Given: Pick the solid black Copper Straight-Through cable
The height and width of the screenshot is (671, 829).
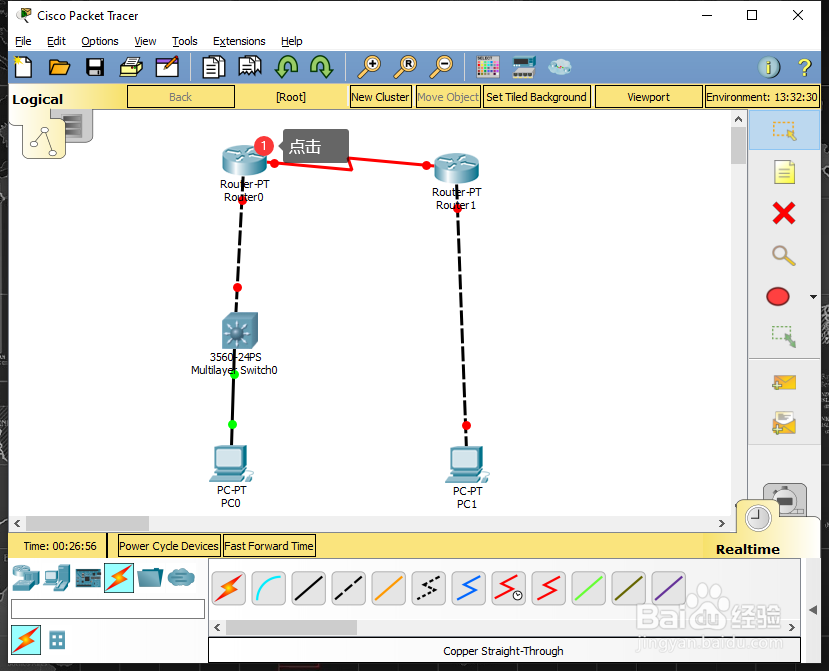Looking at the screenshot, I should pyautogui.click(x=309, y=588).
